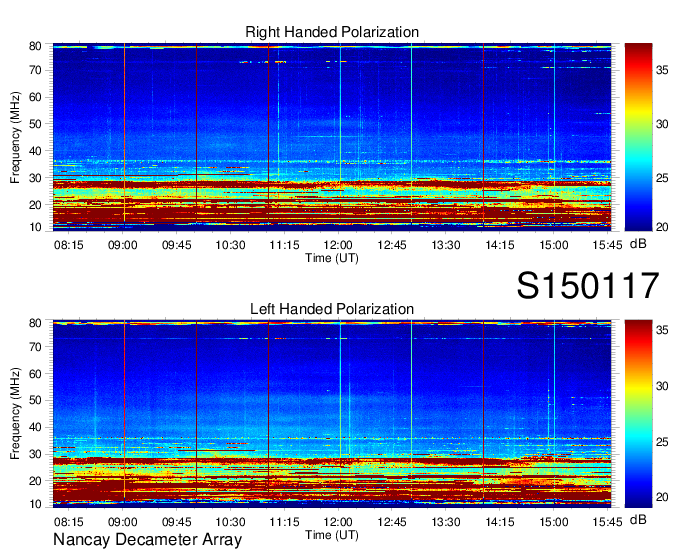This screenshot has width=680, height=552.
Task: Click the 10:30 tick label on lower plot
Action: click(x=230, y=522)
